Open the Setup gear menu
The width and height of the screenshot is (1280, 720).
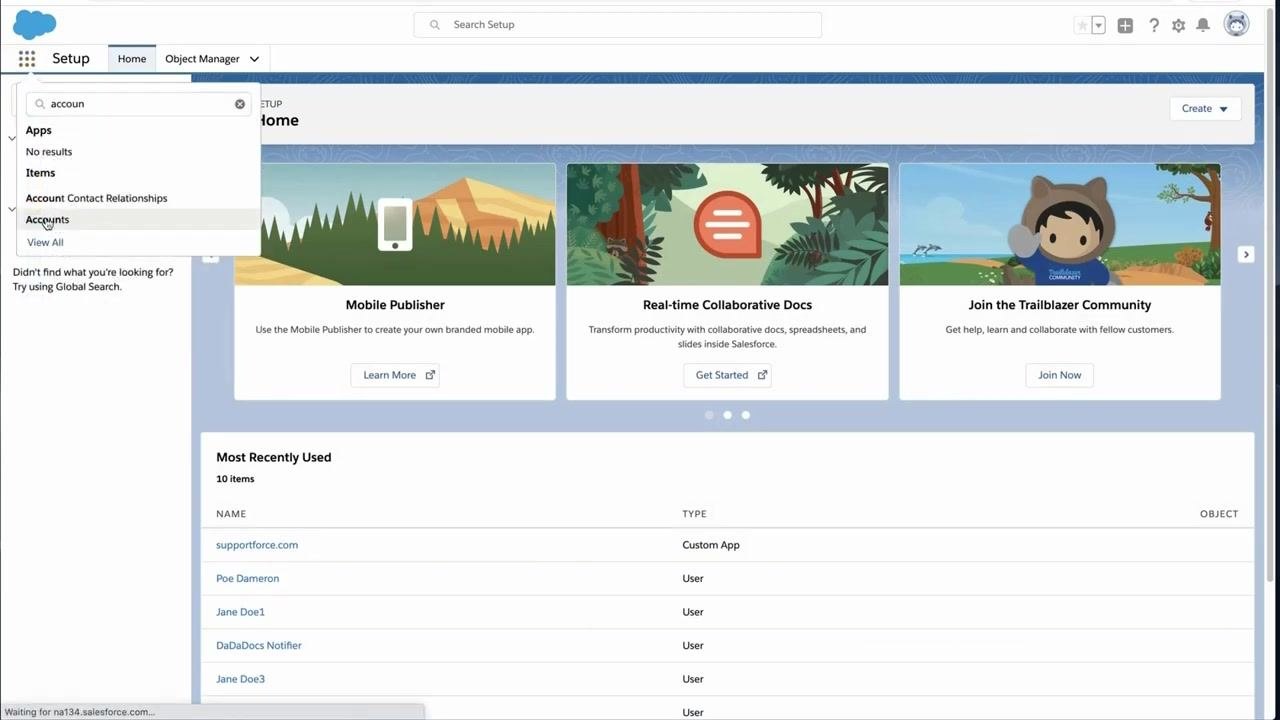click(1179, 26)
